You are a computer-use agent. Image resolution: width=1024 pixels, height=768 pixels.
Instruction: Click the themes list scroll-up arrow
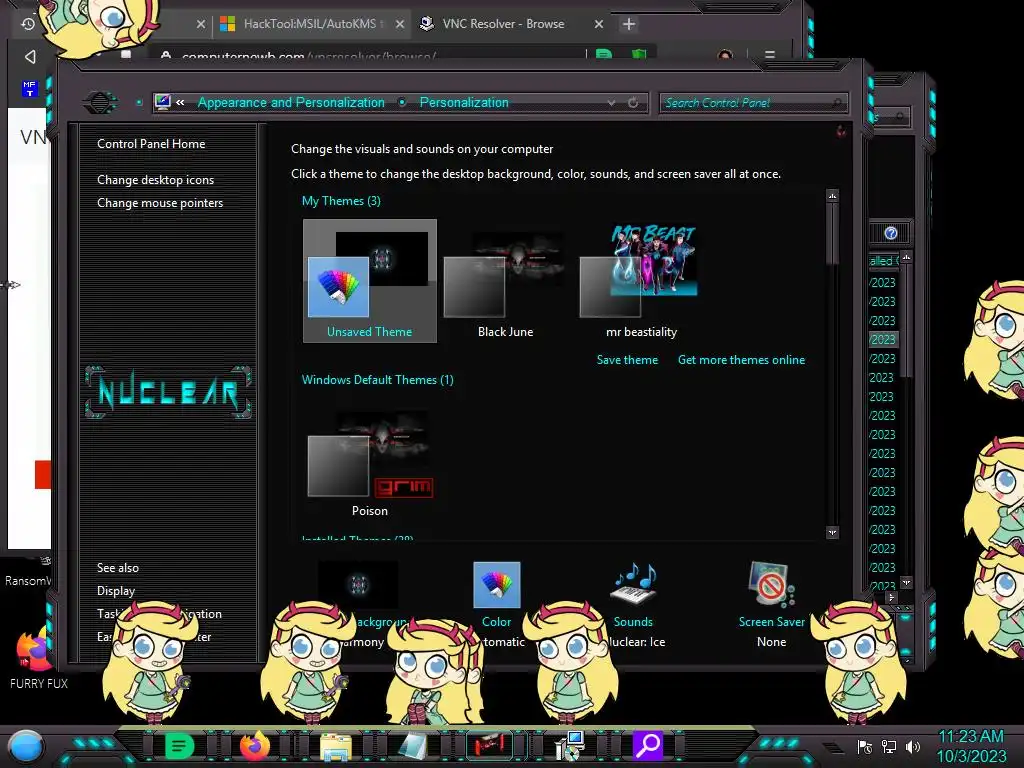click(x=832, y=196)
